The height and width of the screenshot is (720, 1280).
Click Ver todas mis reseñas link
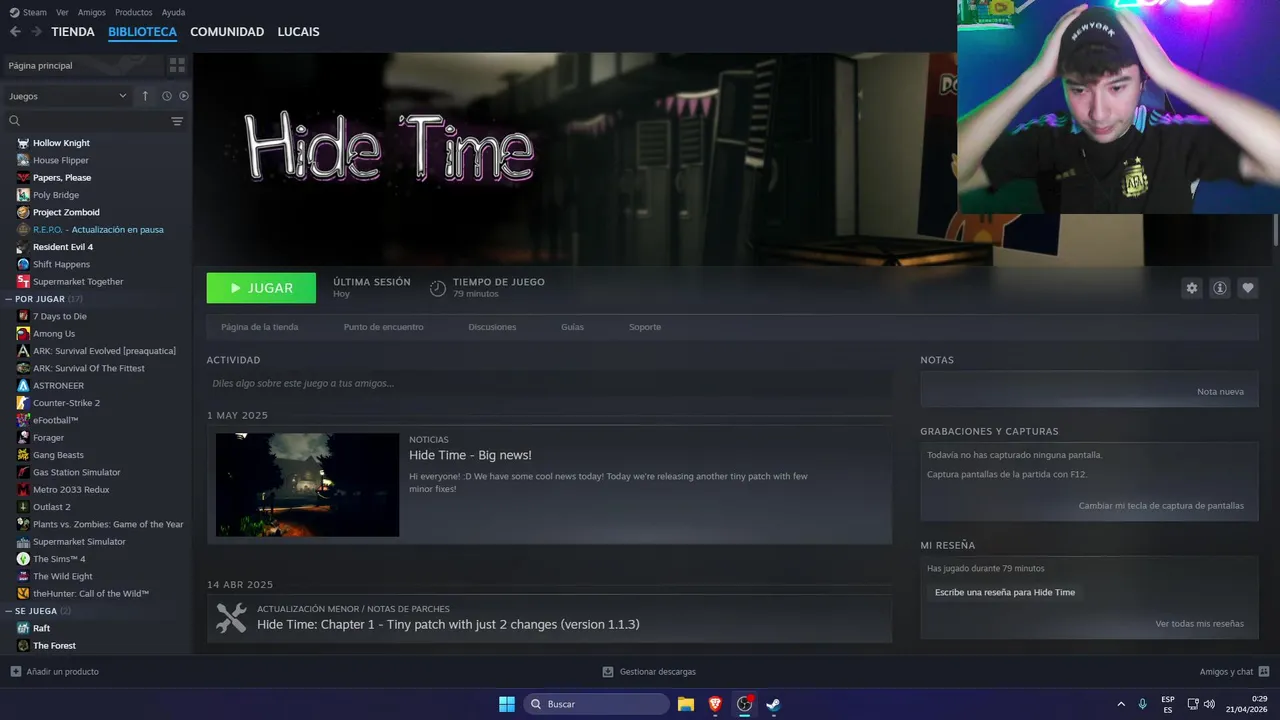(x=1200, y=624)
